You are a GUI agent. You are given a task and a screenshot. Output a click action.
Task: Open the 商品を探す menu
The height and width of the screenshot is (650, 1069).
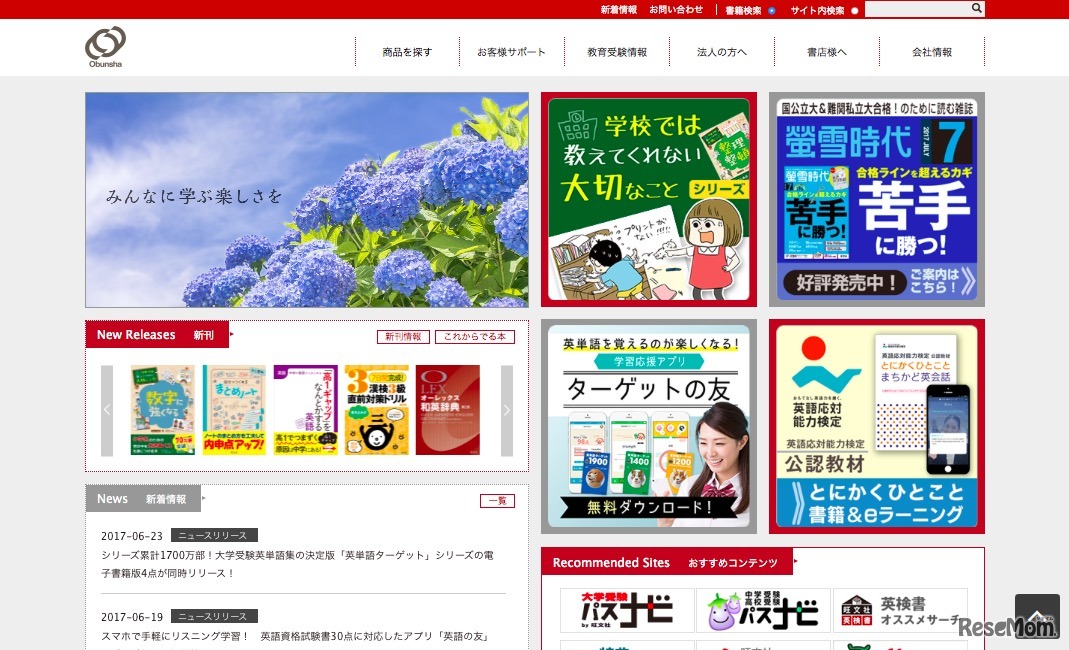(407, 52)
